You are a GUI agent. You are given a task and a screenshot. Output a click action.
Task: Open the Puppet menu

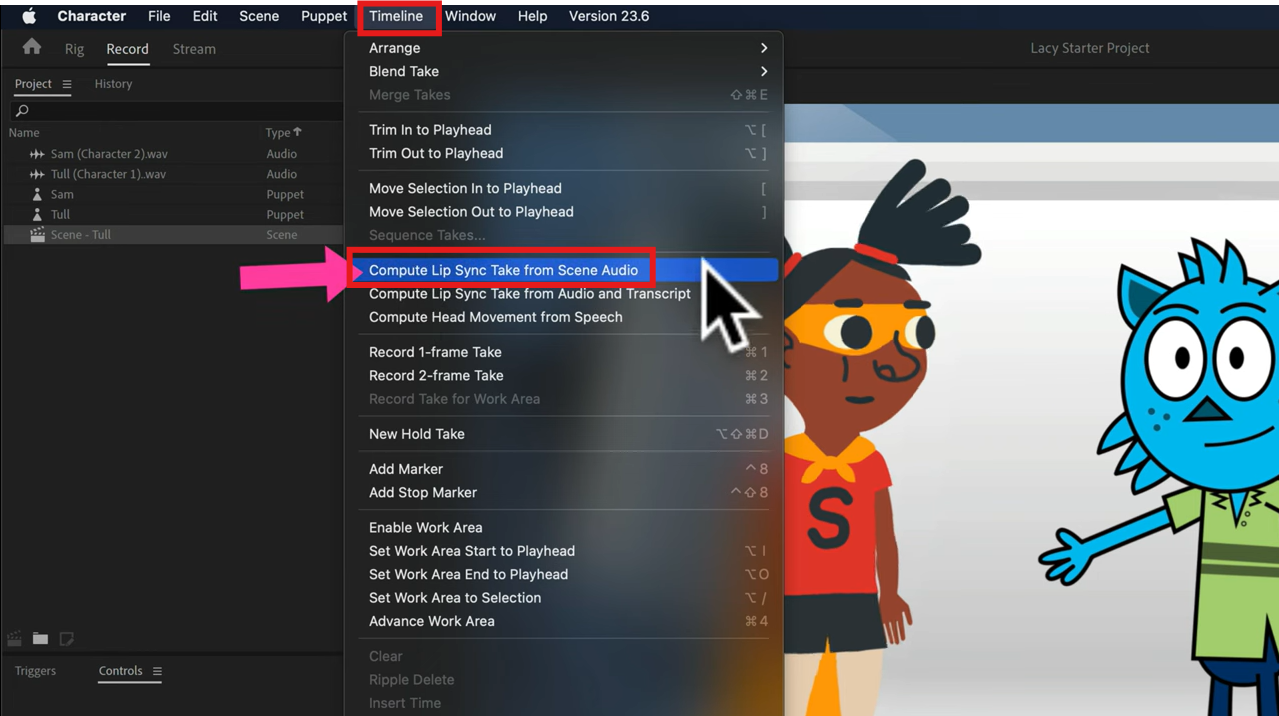324,16
